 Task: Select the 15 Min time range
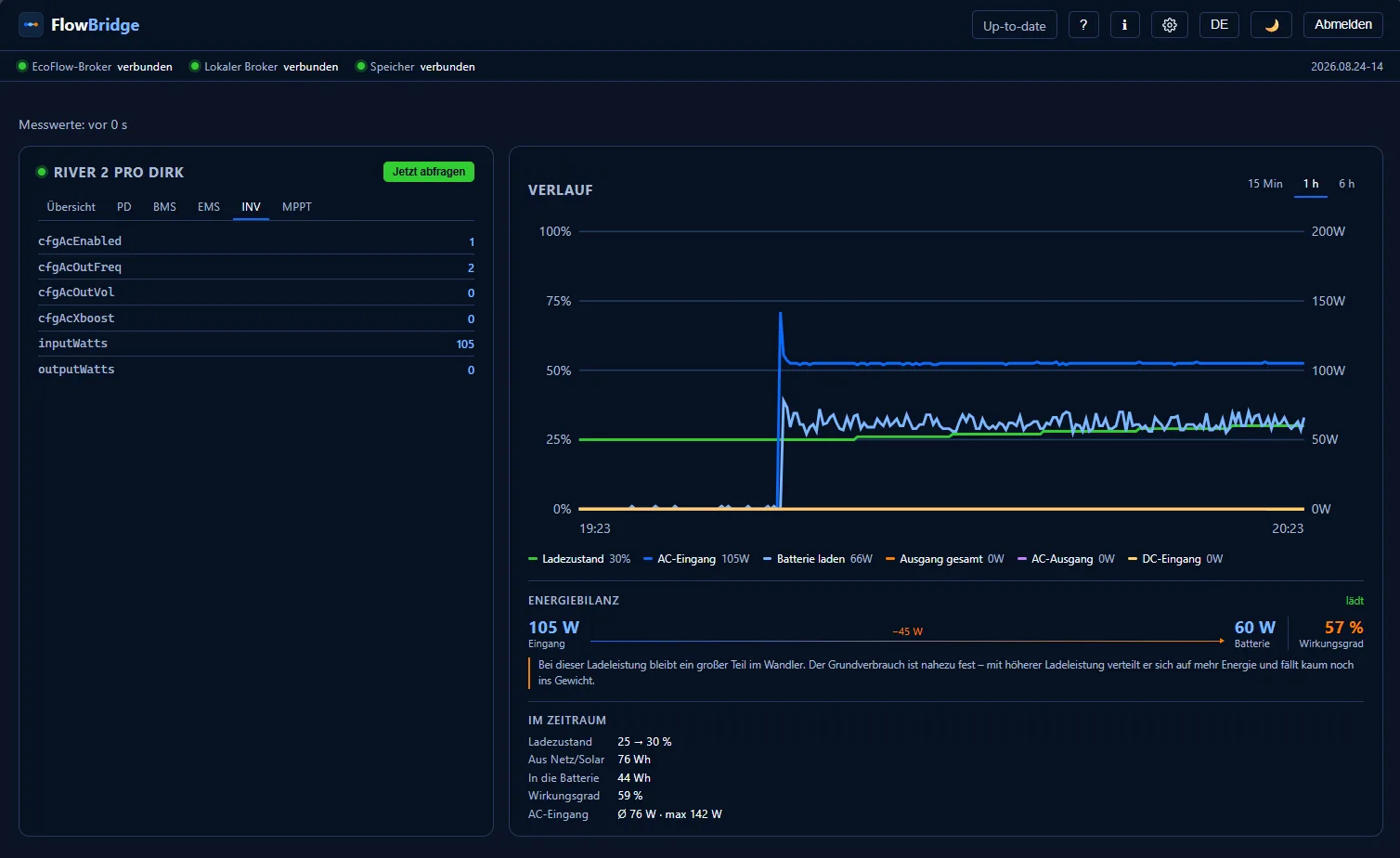coord(1265,184)
